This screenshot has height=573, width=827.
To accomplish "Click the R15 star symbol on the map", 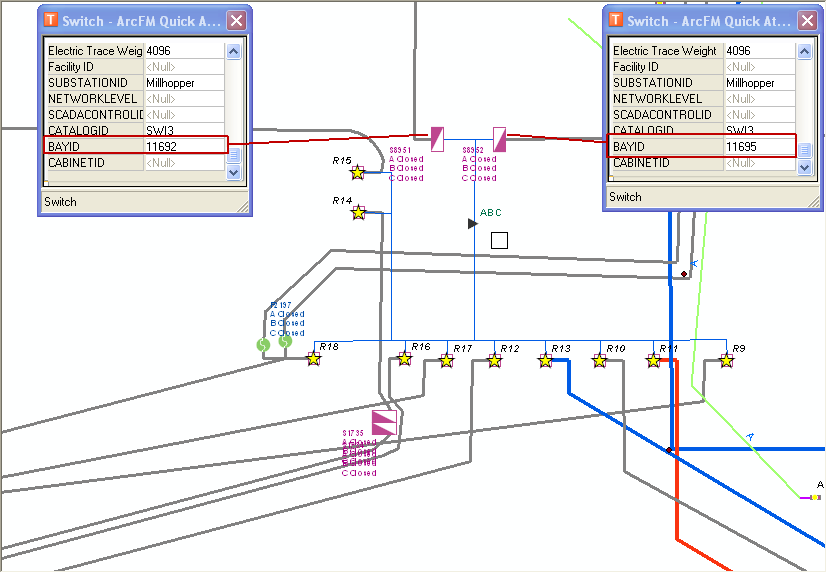I will coord(357,173).
